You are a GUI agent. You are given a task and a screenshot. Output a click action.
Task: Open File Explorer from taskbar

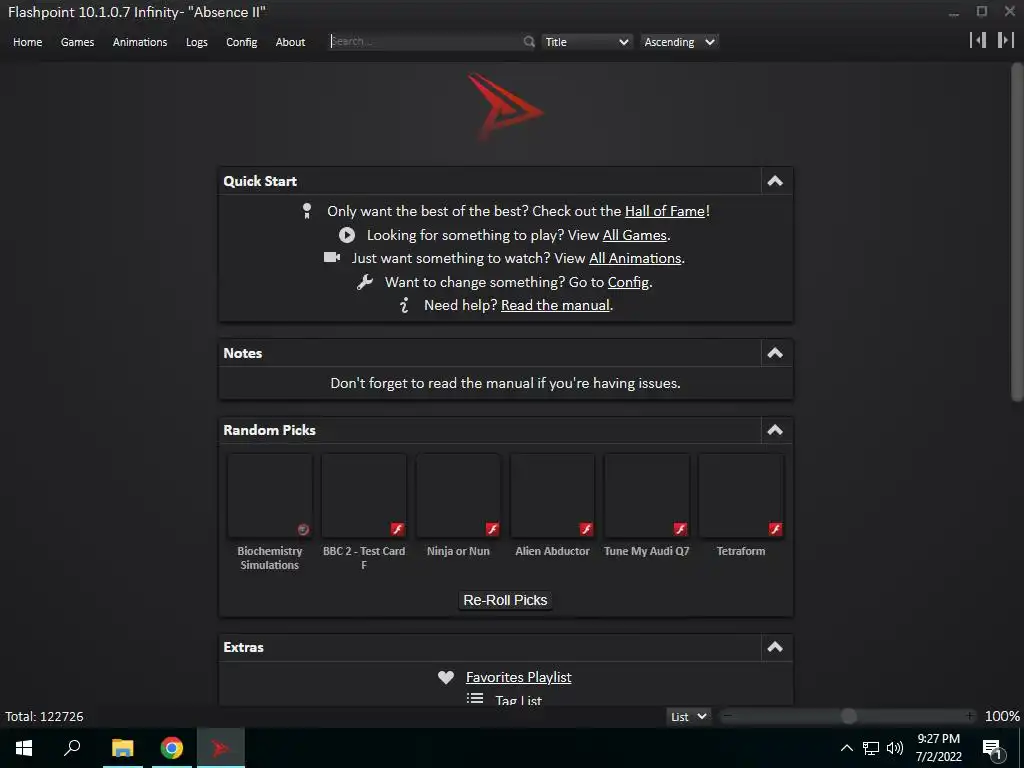tap(123, 748)
